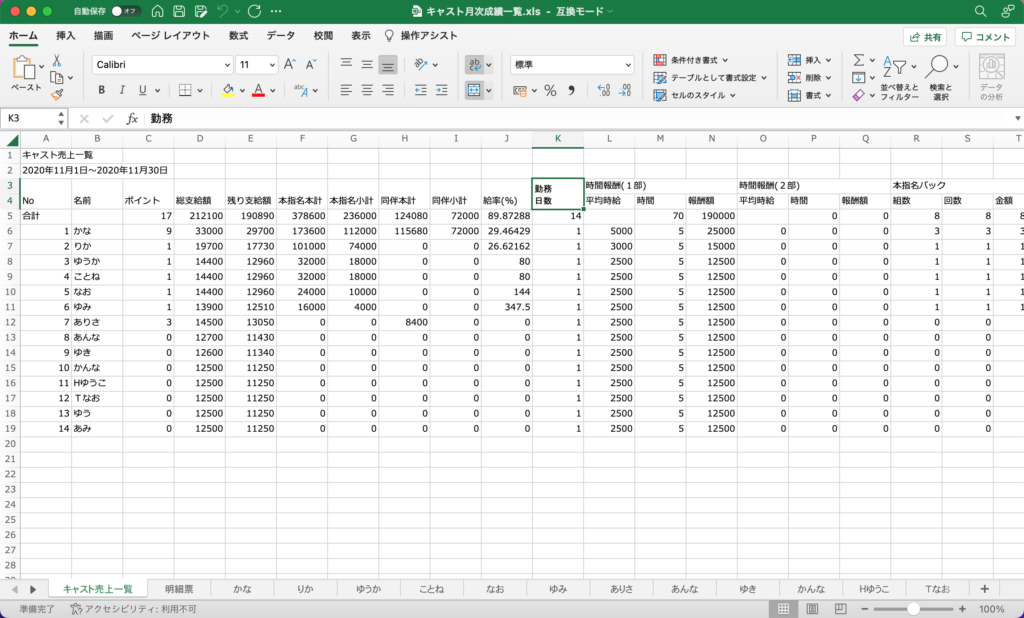Align text to top of cell
Viewport: 1024px width, 618px height.
[x=346, y=64]
